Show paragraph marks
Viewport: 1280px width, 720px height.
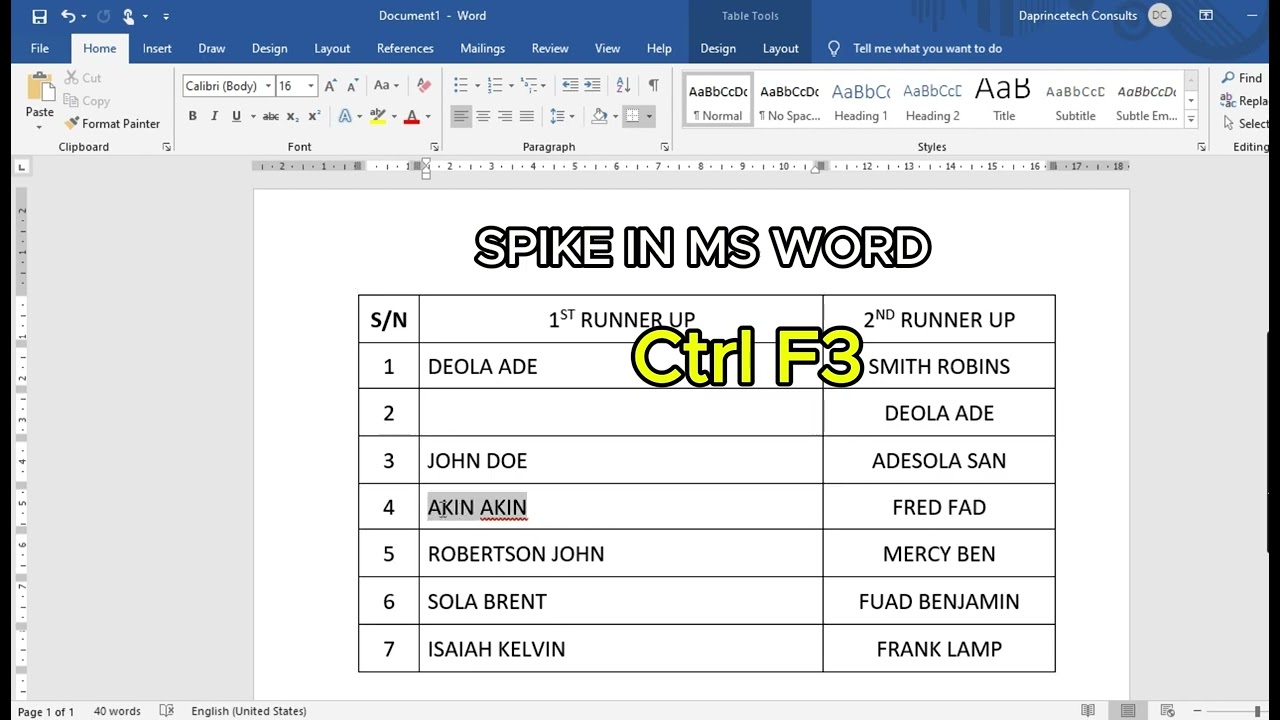[653, 86]
